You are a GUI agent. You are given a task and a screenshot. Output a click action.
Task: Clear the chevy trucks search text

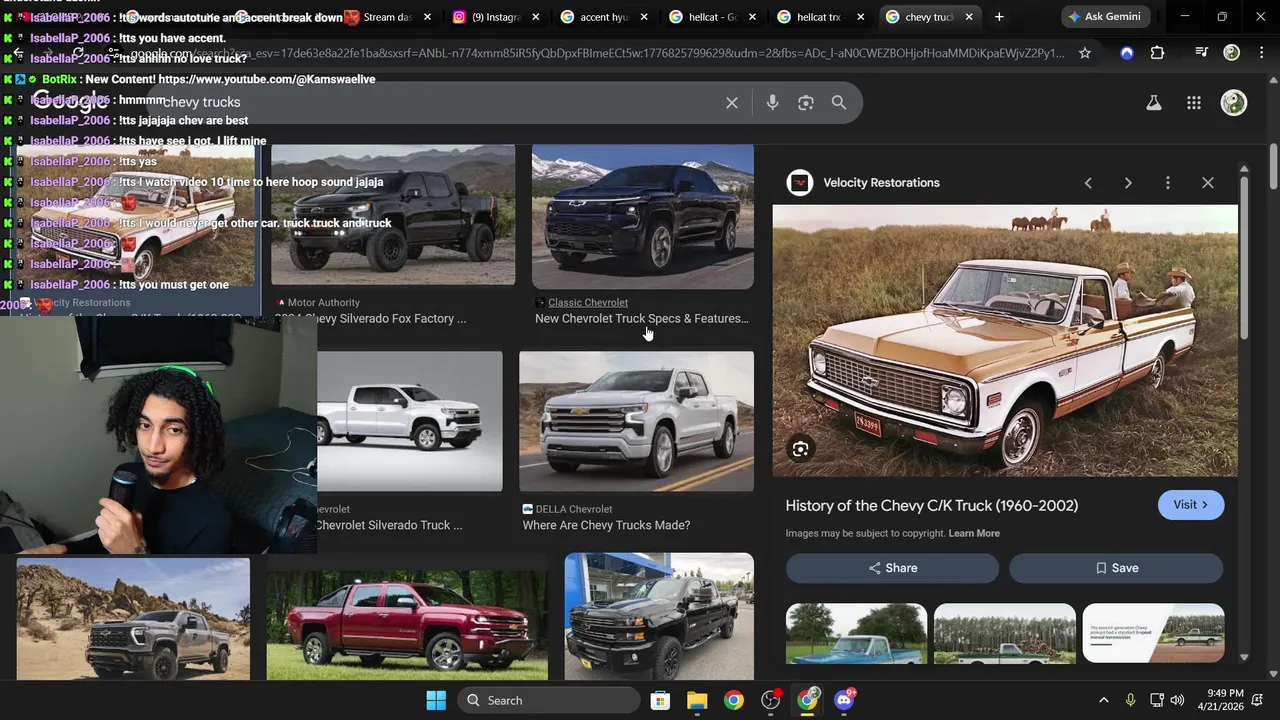pos(732,102)
